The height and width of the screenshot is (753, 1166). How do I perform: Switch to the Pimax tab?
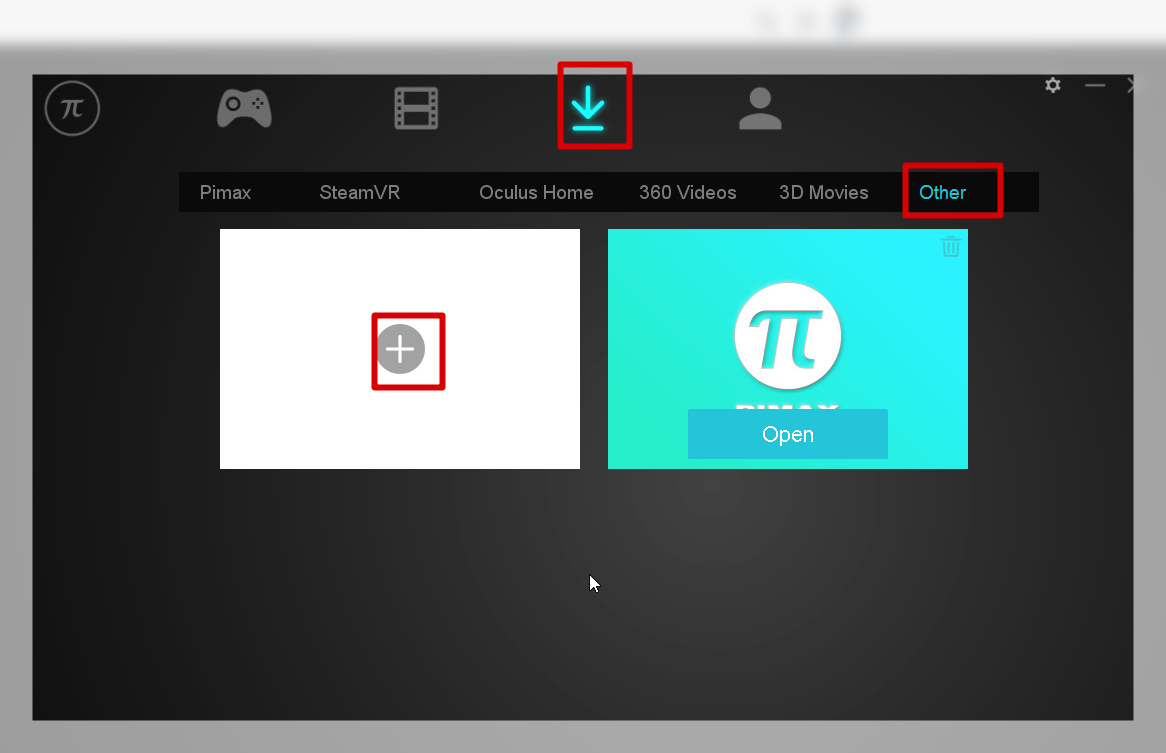(225, 193)
